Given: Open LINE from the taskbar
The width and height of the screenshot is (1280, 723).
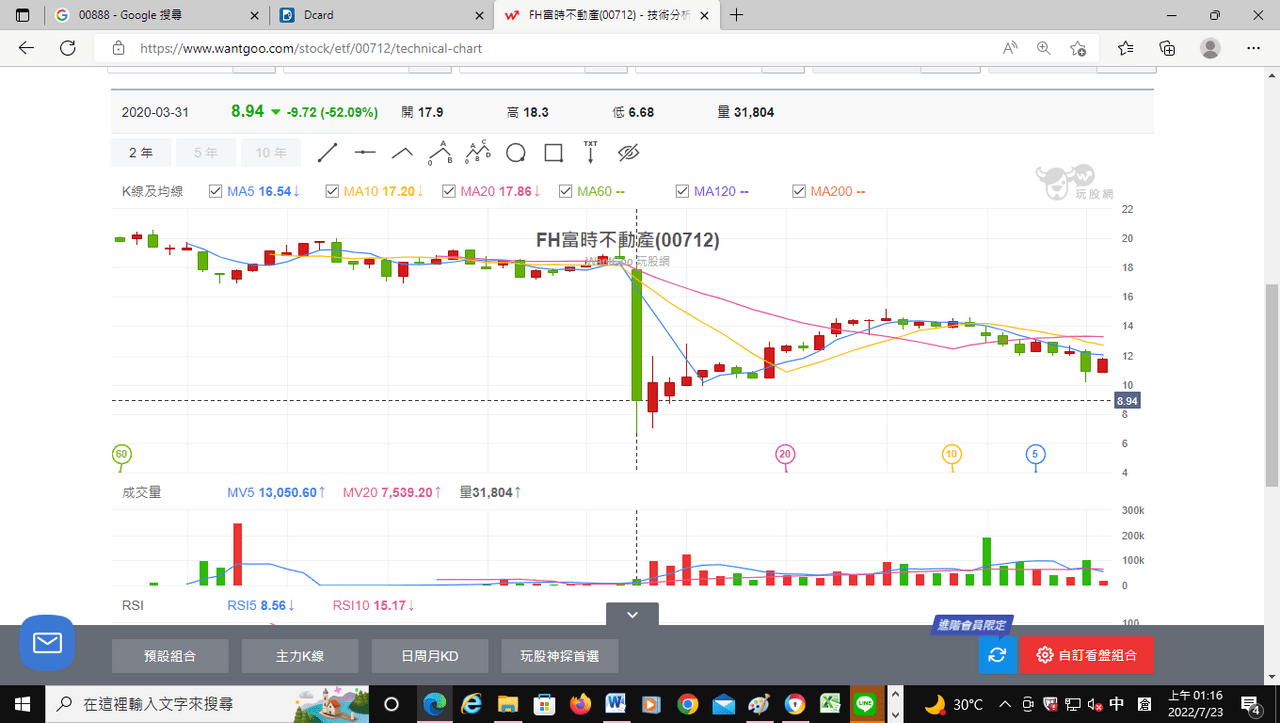Looking at the screenshot, I should point(866,704).
